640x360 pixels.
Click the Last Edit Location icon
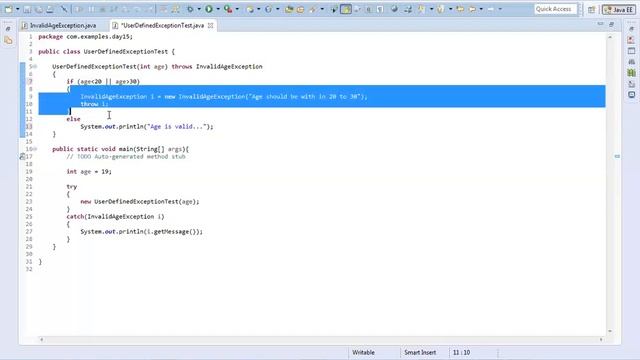pyautogui.click(x=460, y=9)
